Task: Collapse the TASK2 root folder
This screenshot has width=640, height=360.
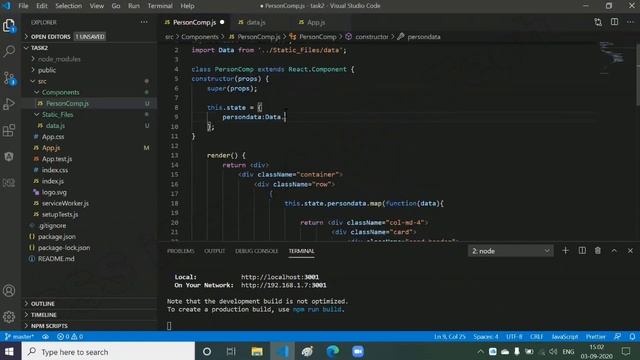Action: (90, 48)
